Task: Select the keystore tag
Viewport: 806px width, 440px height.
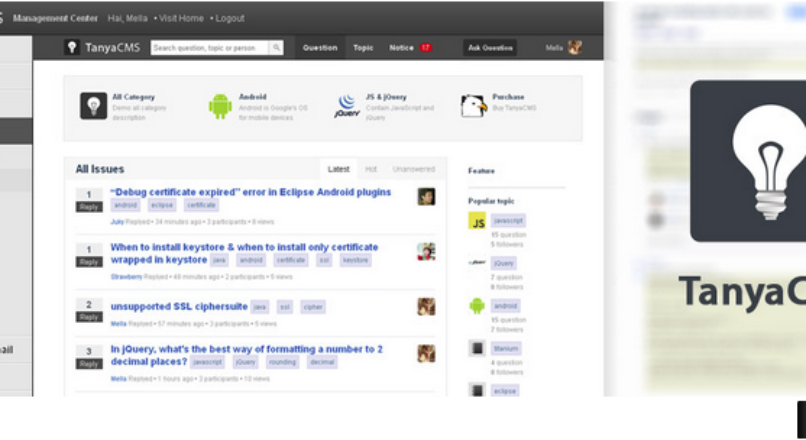Action: 355,260
